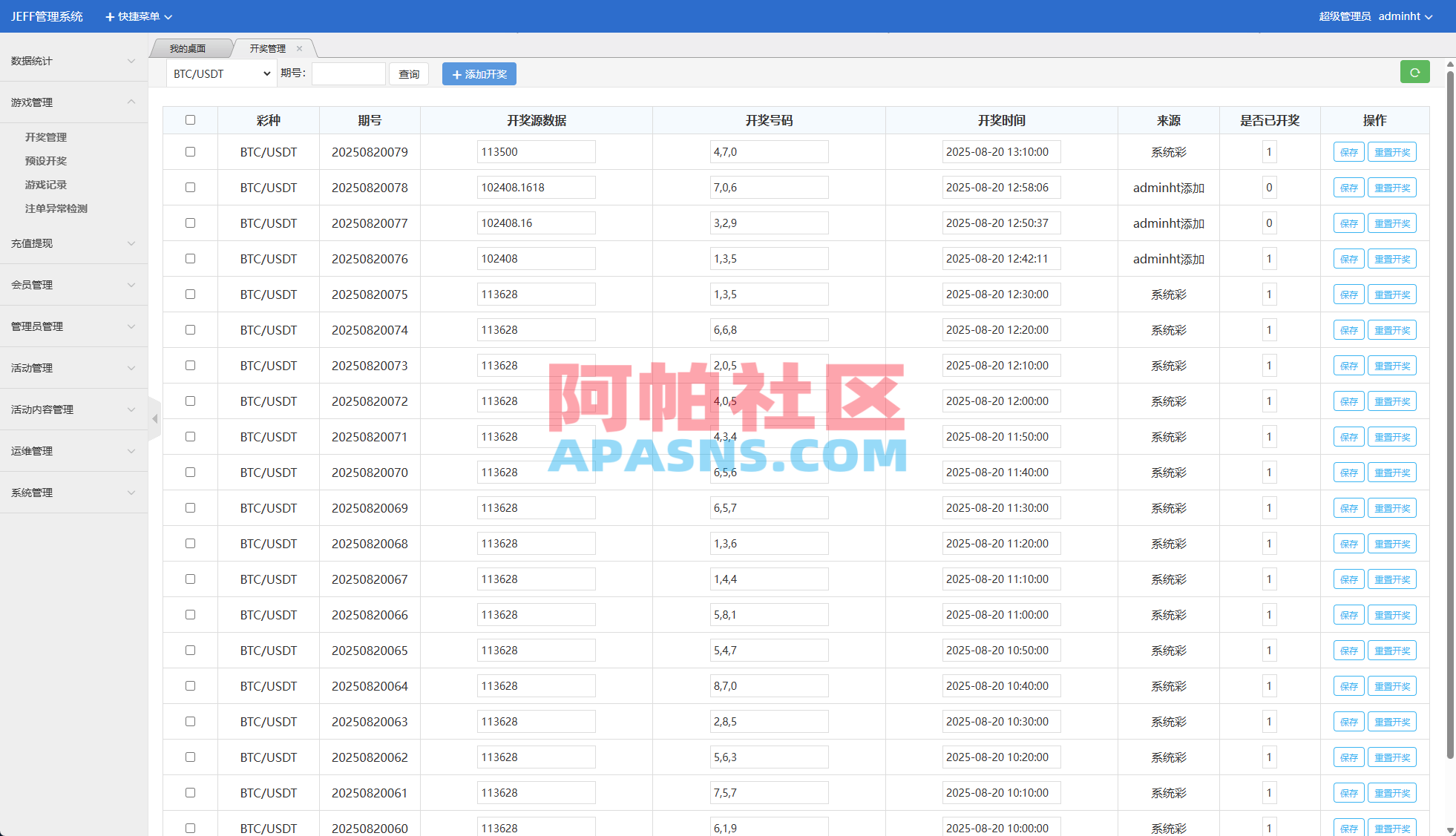Select 开奖管理 in the sidebar
The height and width of the screenshot is (836, 1456).
pos(45,137)
